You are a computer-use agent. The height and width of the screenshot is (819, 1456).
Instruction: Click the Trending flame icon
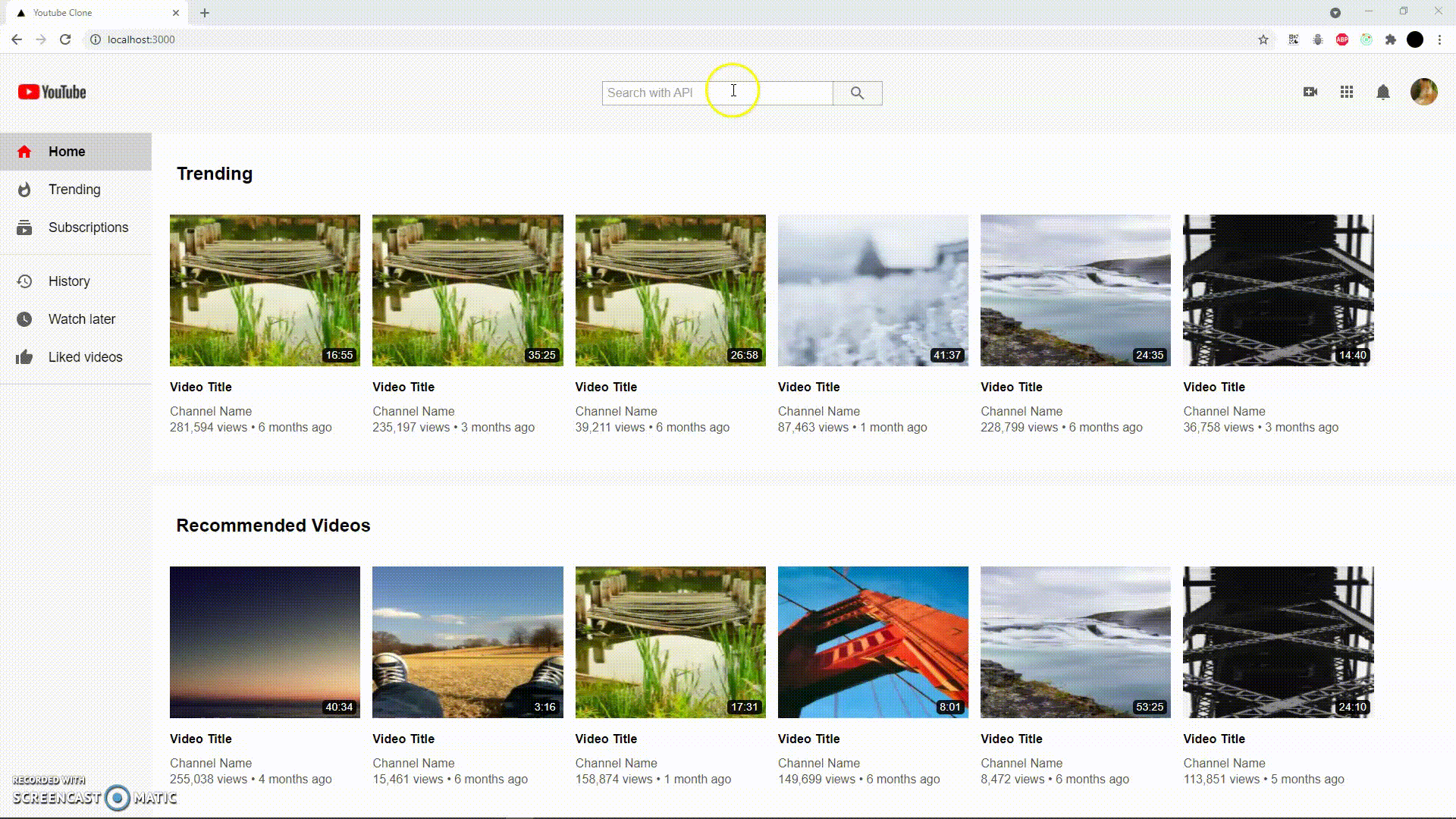(24, 190)
